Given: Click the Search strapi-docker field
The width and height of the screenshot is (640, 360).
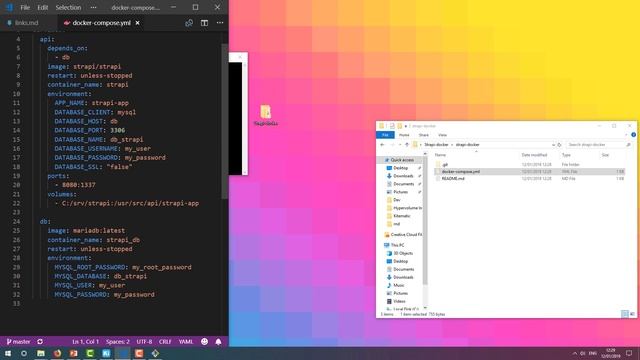Looking at the screenshot, I should point(599,145).
